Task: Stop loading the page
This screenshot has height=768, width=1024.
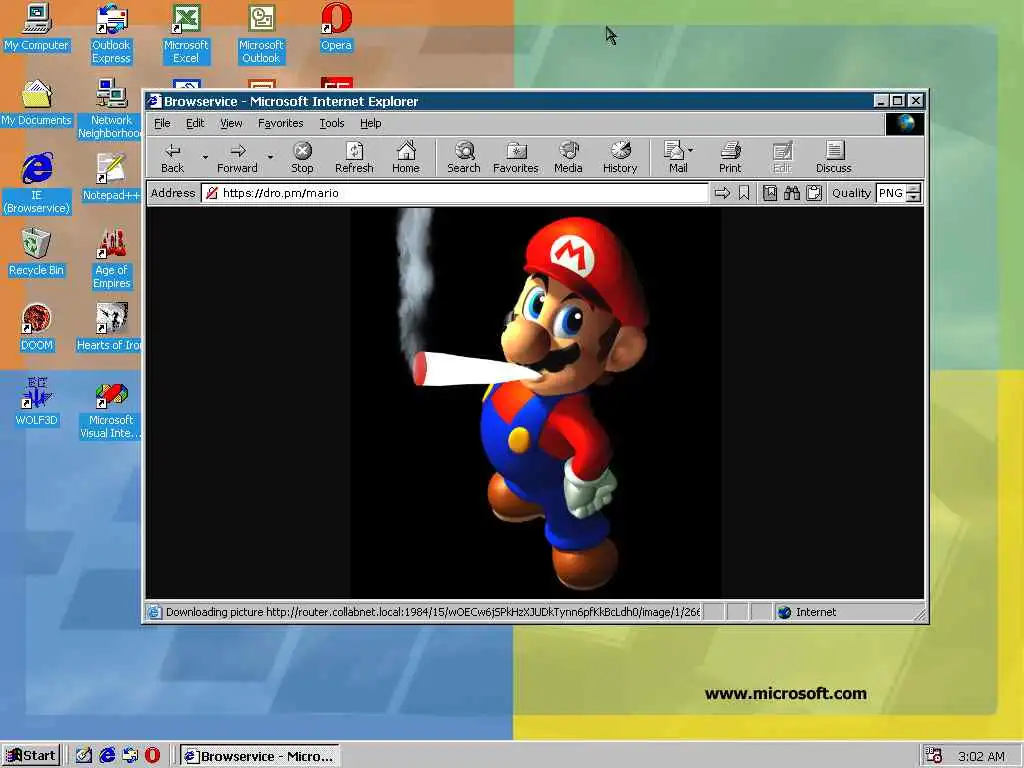Action: tap(302, 157)
